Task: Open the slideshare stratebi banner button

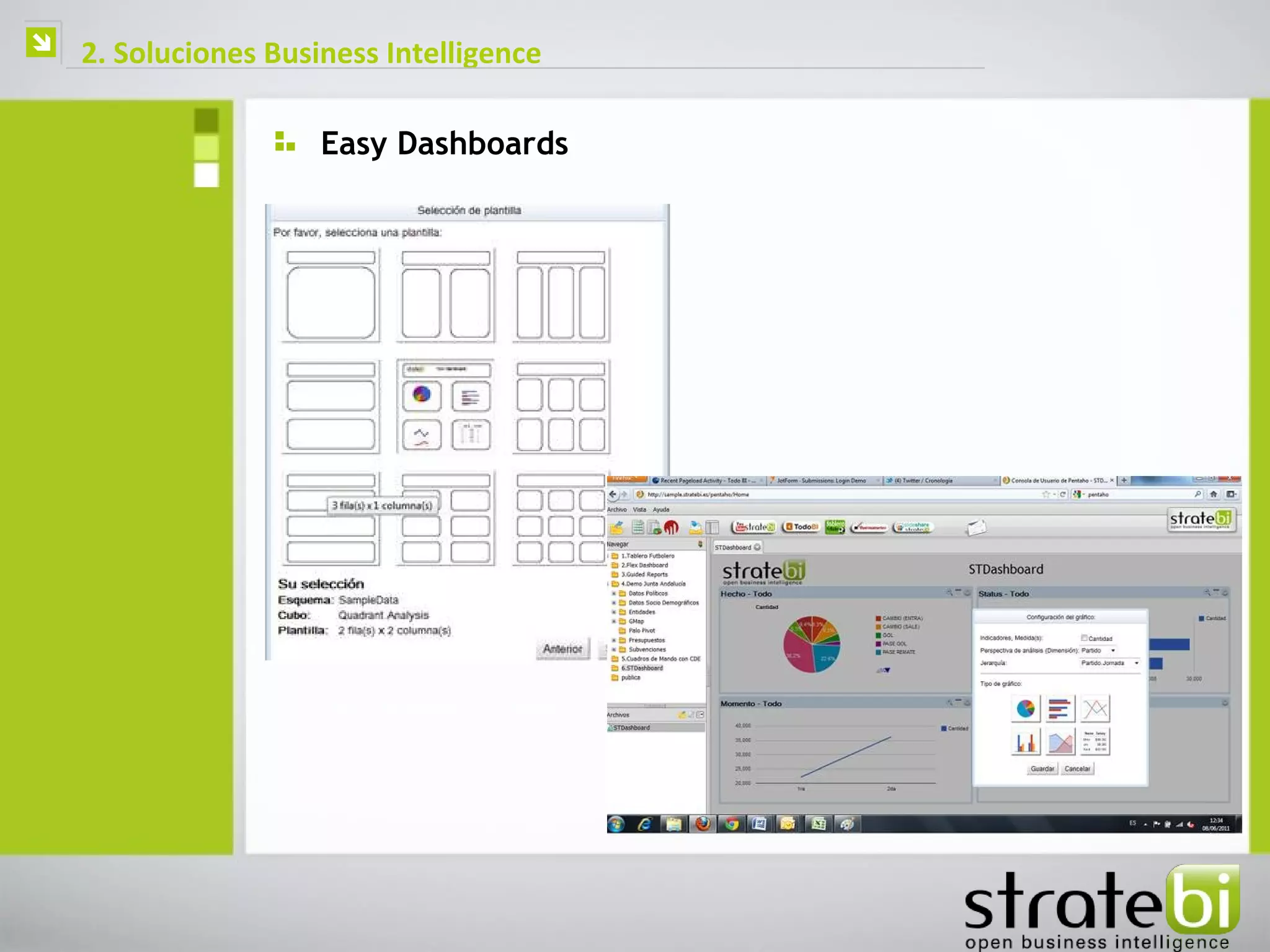Action: tap(913, 527)
